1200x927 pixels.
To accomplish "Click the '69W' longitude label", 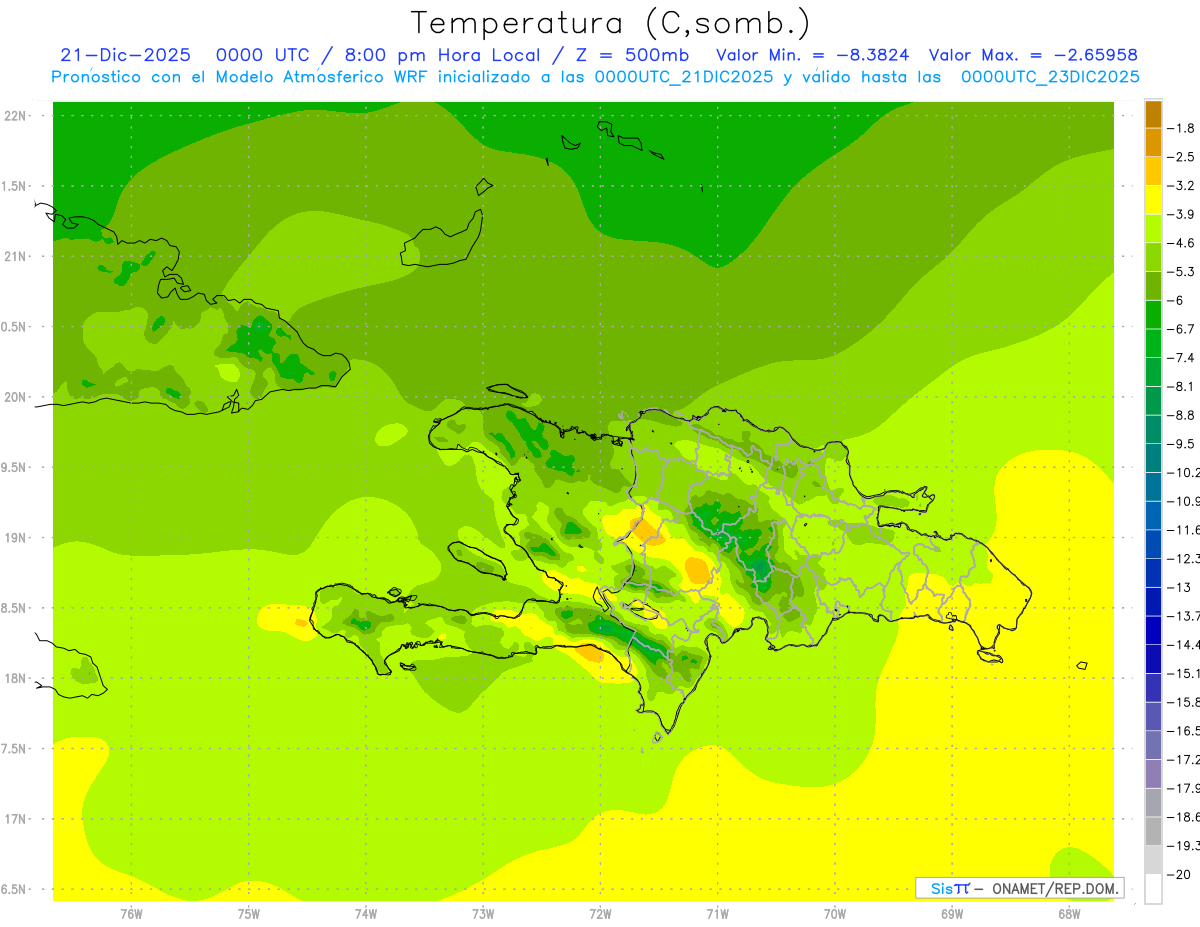I will tap(952, 914).
